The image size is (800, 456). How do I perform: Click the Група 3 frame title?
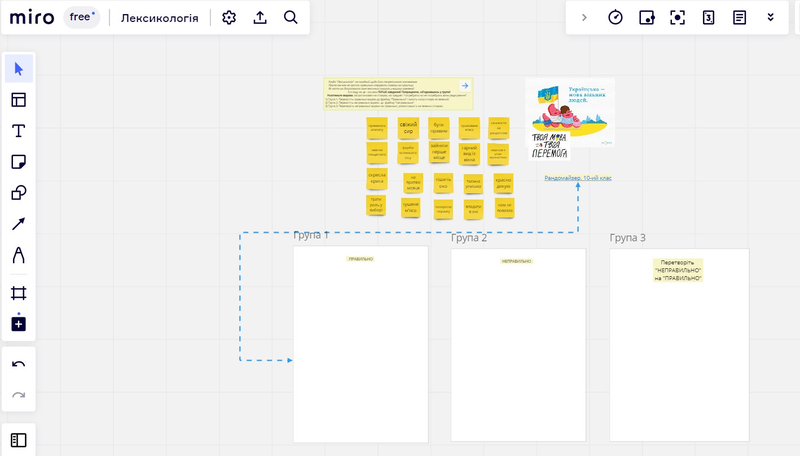628,238
